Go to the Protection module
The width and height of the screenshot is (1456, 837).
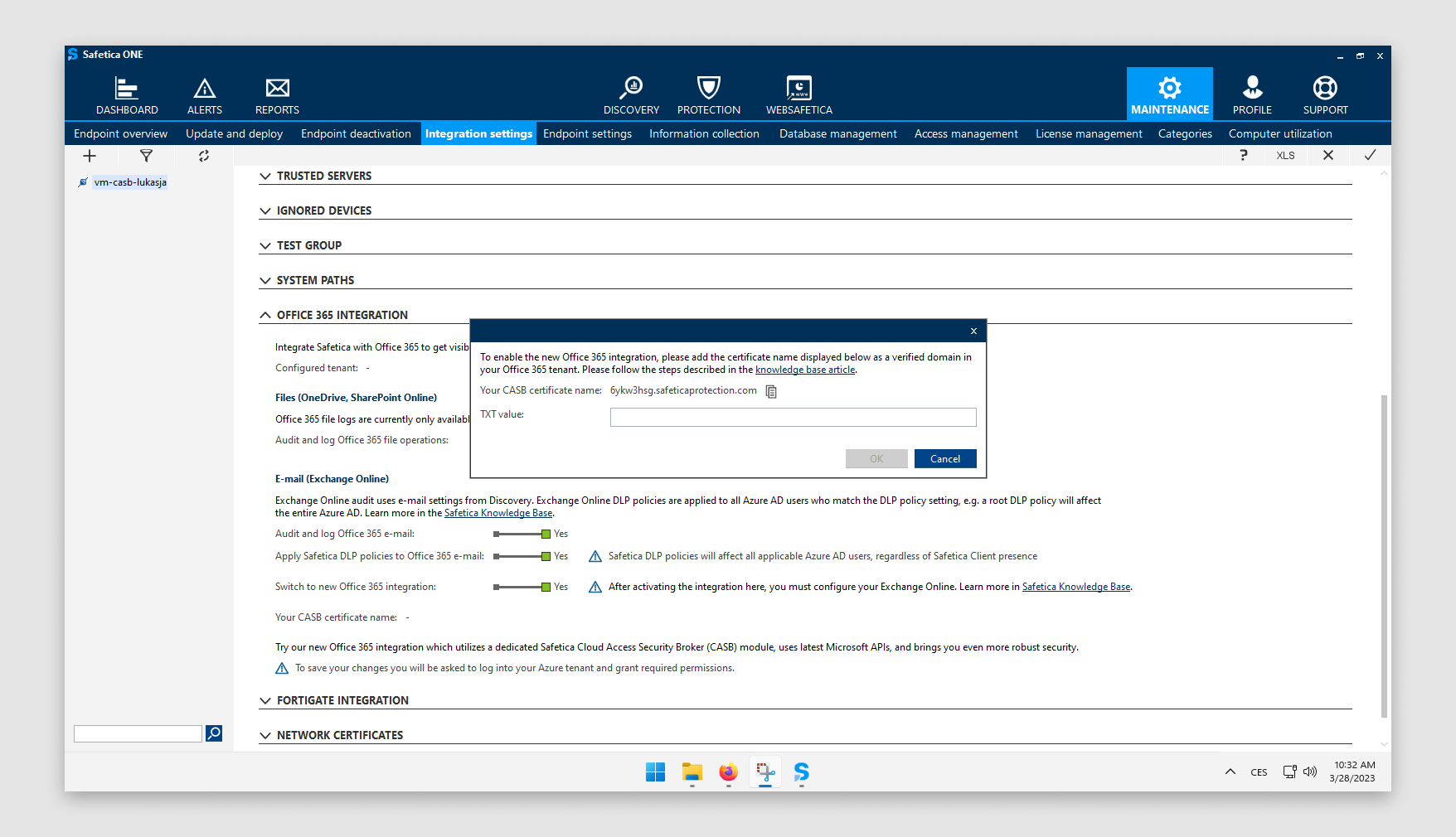pos(709,94)
